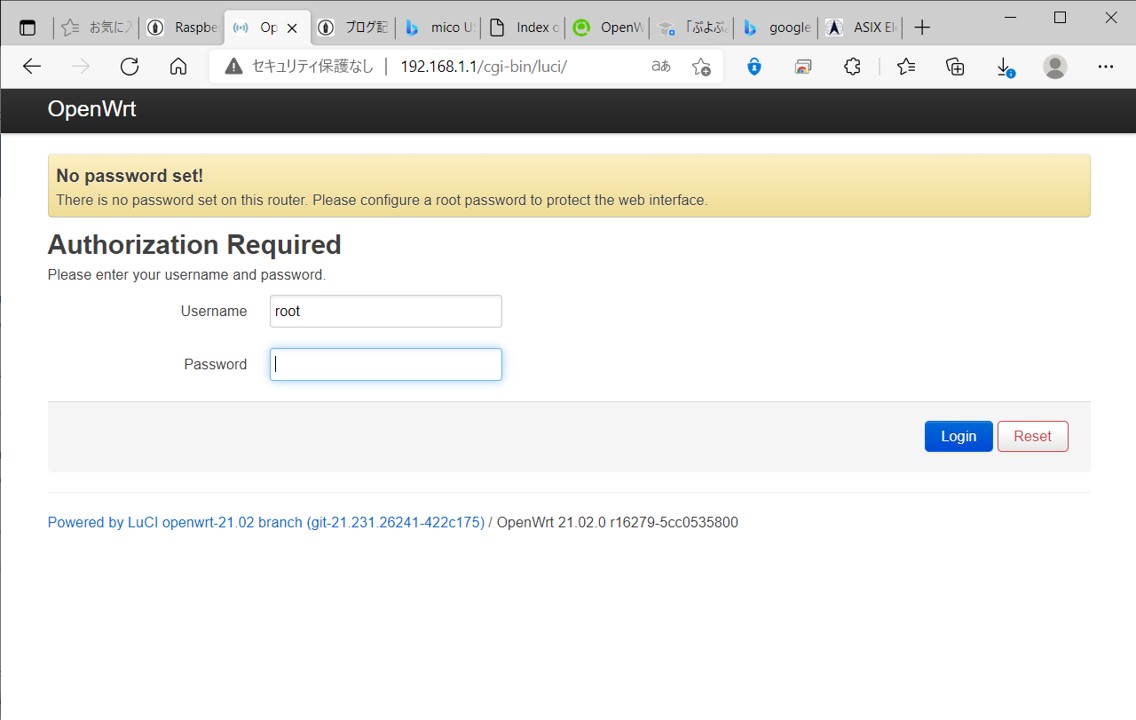Reload the page with Refresh icon
The image size is (1136, 720).
coord(130,67)
